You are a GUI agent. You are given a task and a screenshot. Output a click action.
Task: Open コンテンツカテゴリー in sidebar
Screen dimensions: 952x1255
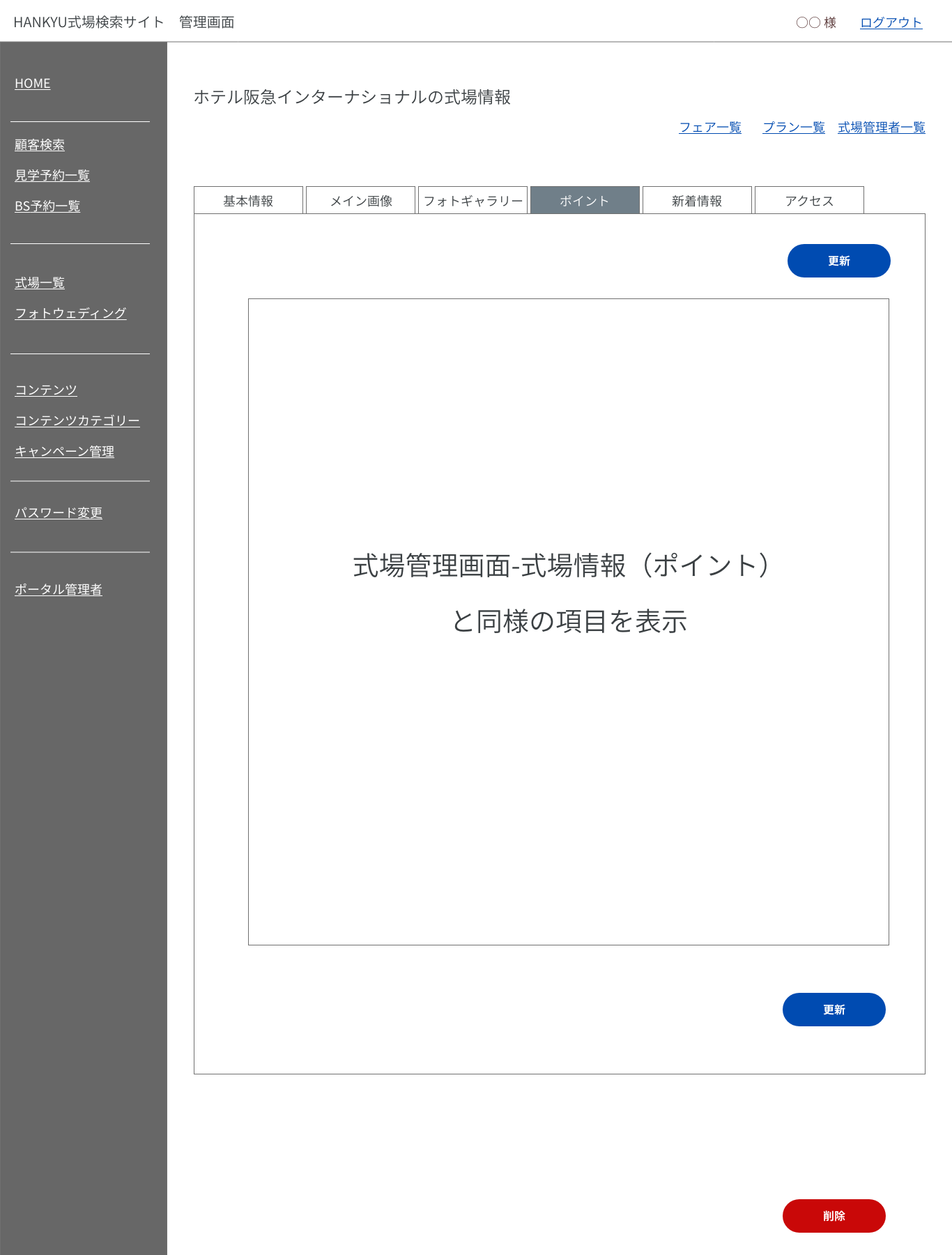coord(77,421)
